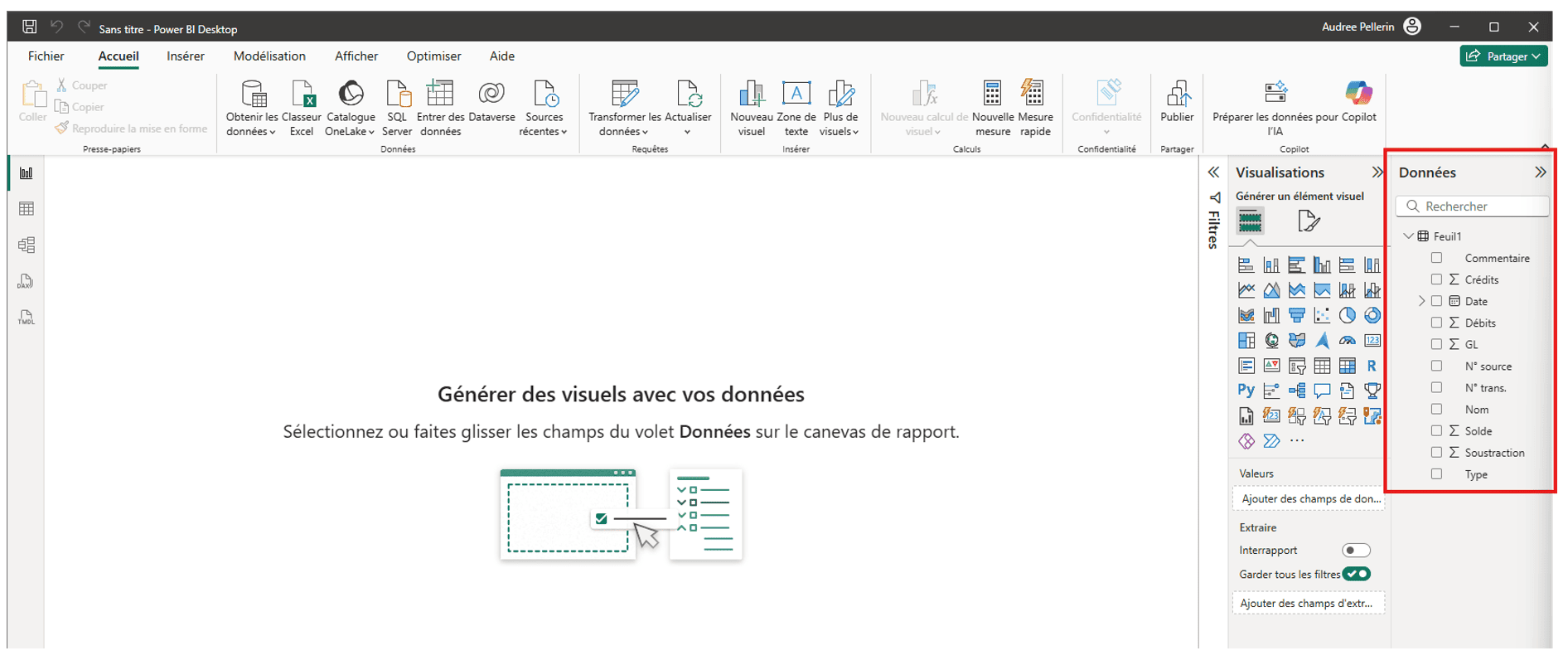Click Ajouter des champs de données well
Viewport: 1568px width, 670px height.
pyautogui.click(x=1309, y=498)
